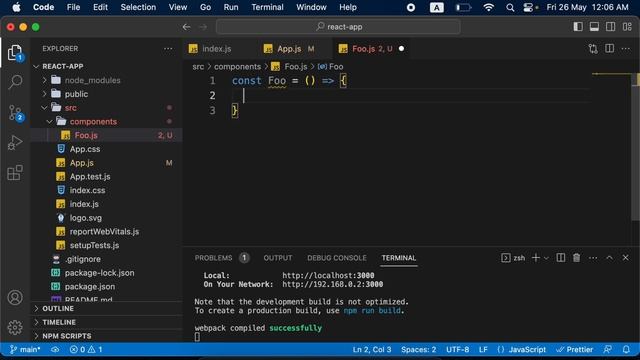Expand the public folder

pyautogui.click(x=106, y=94)
